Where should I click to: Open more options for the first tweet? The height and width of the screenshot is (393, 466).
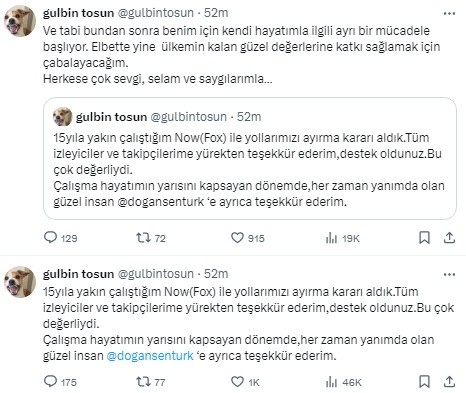[449, 14]
